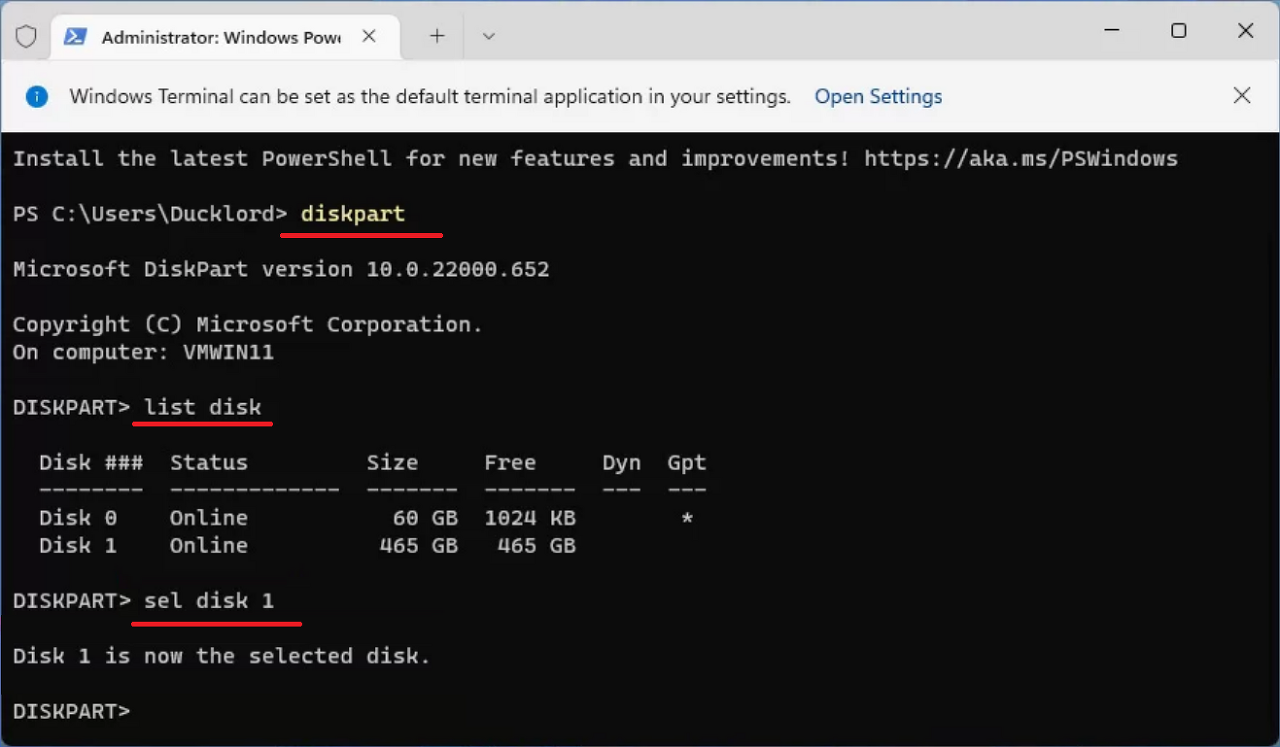
Task: Click the last empty DISKPART> prompt
Action: [x=71, y=712]
